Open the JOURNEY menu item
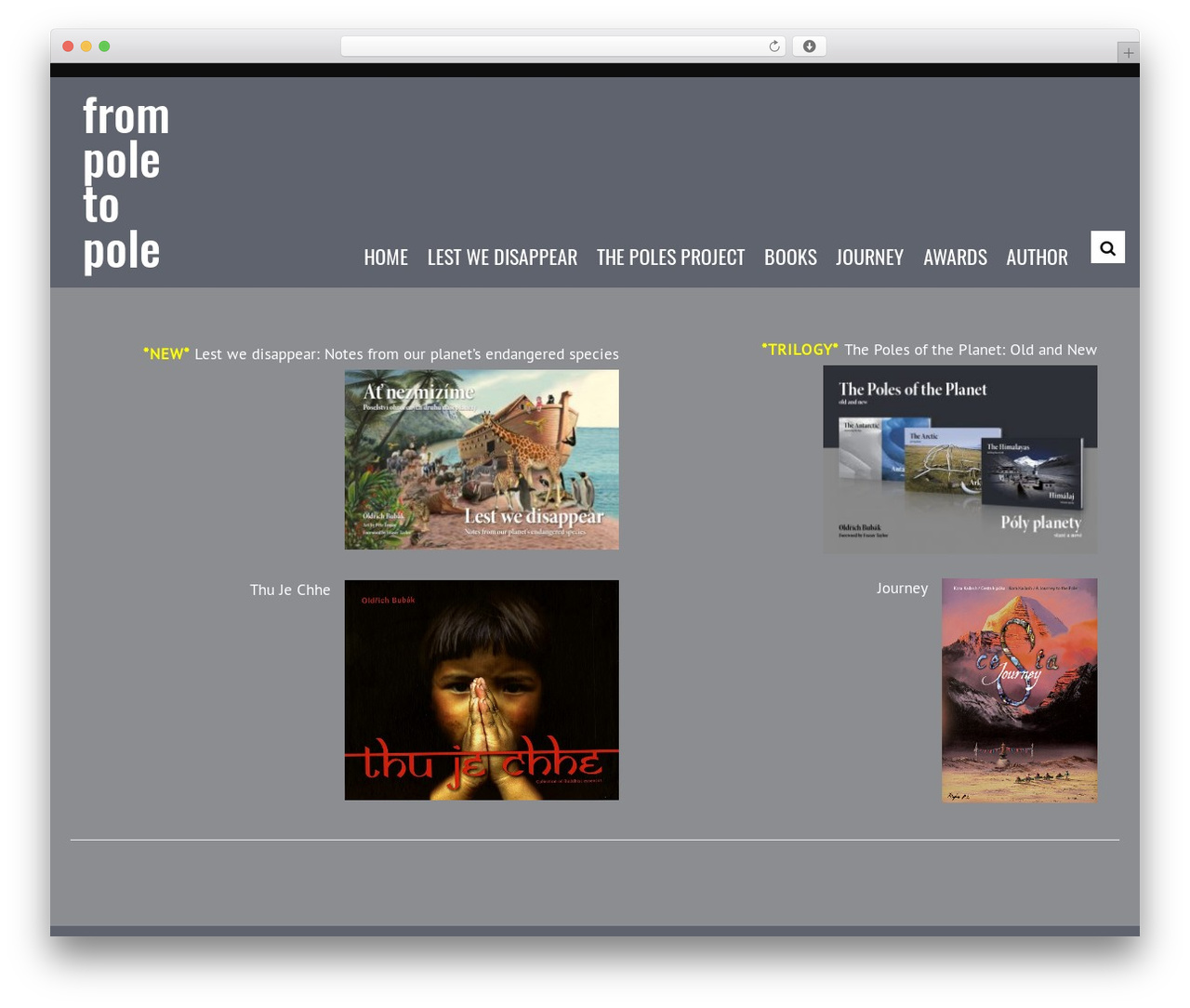Screen dimensions: 1190x1008 tap(869, 258)
